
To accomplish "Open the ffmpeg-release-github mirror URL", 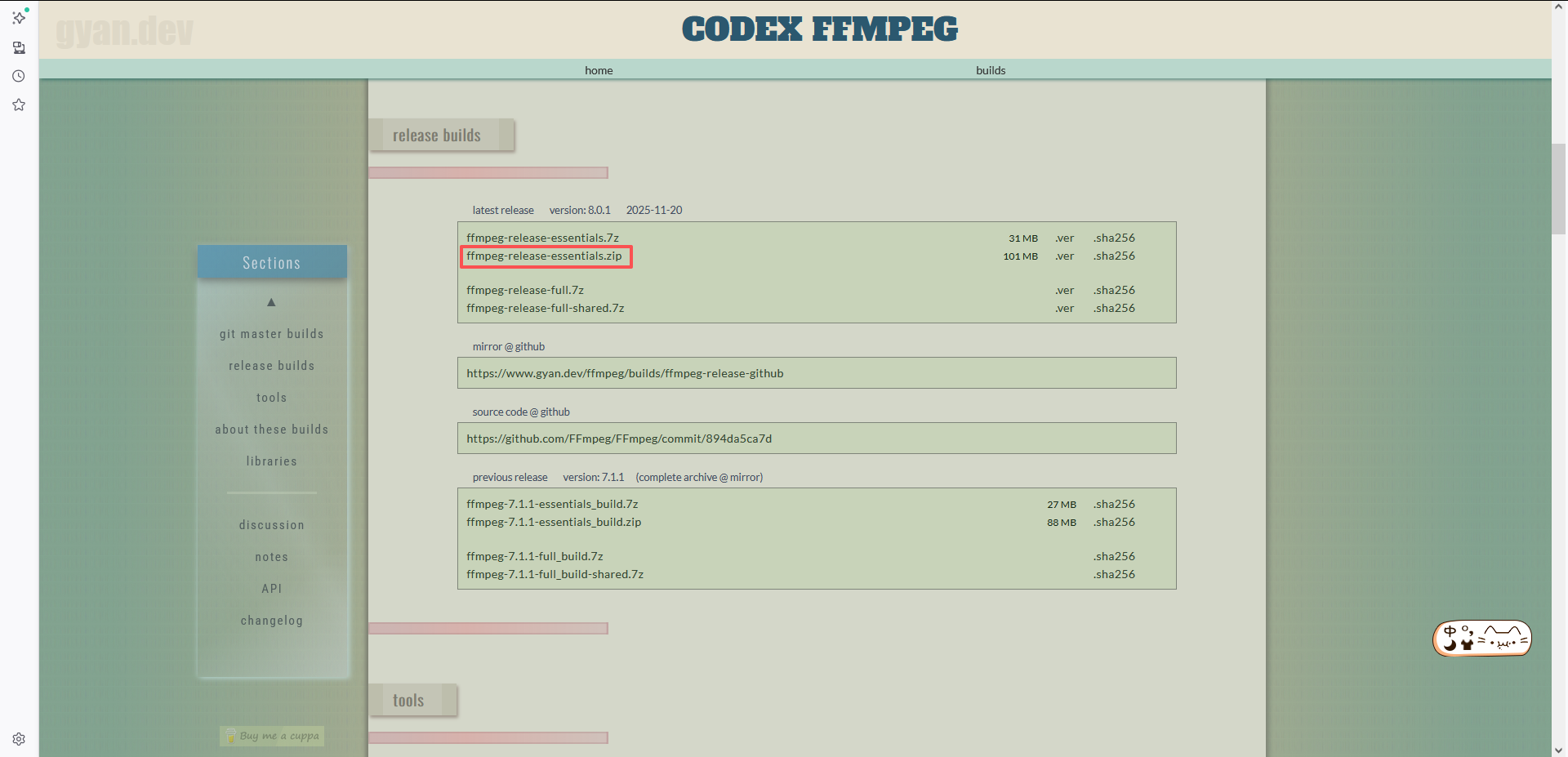I will 625,373.
